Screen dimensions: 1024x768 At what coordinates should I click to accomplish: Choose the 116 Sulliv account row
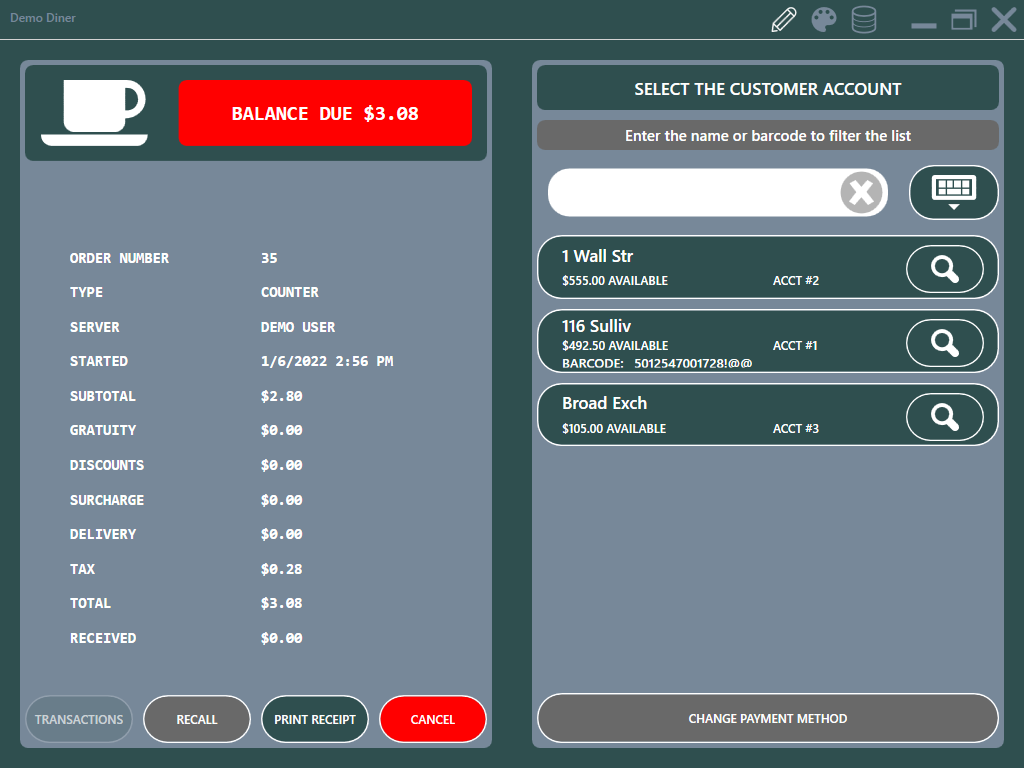point(700,343)
